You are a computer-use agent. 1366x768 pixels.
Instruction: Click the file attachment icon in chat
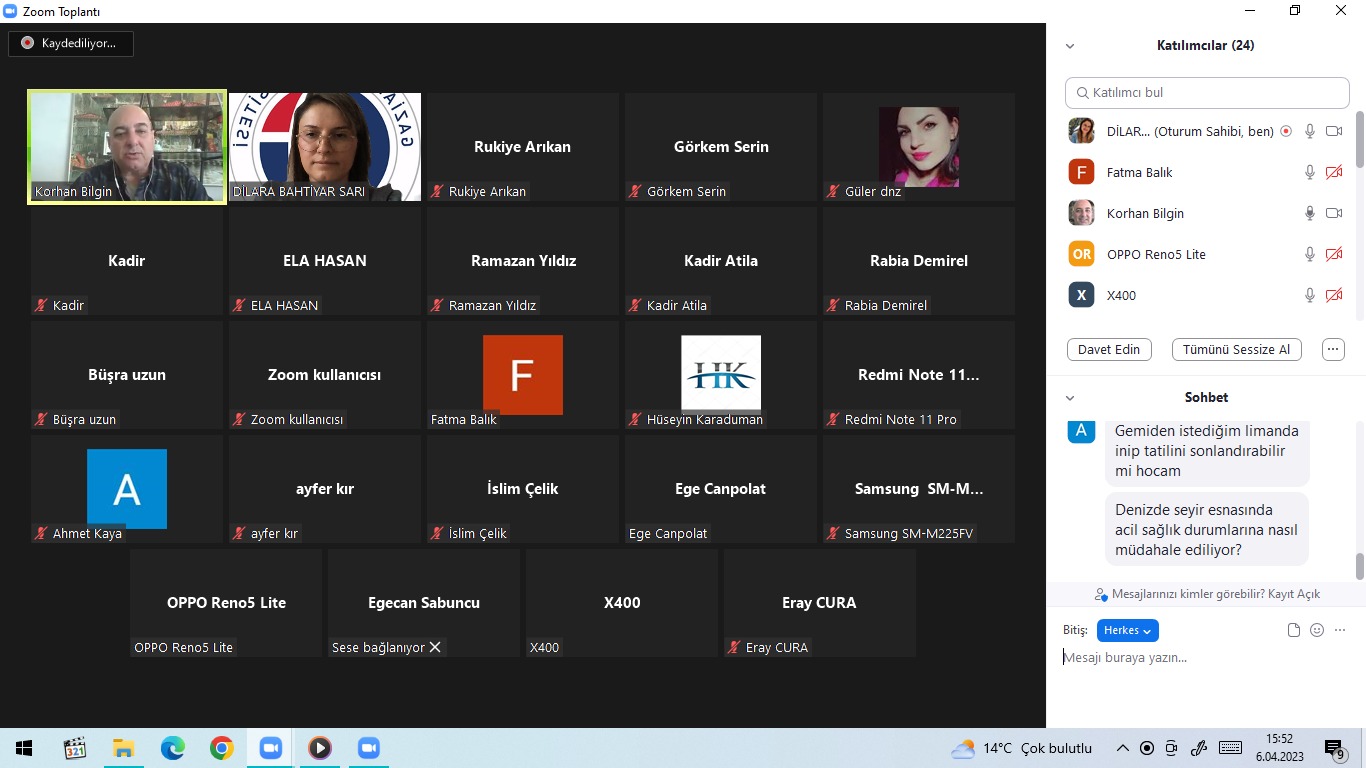(x=1294, y=630)
